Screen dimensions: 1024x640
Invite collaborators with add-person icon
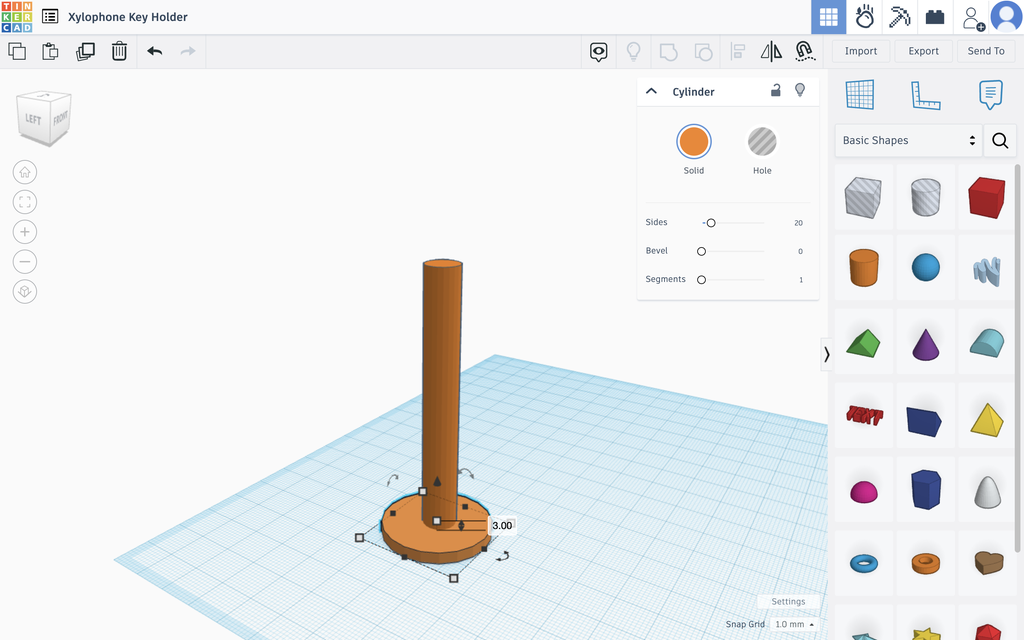click(973, 18)
